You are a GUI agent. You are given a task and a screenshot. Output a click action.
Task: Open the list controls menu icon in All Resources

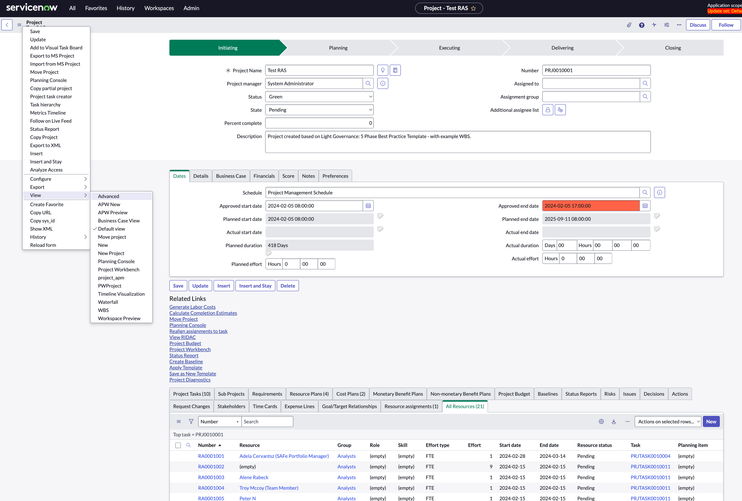[178, 422]
